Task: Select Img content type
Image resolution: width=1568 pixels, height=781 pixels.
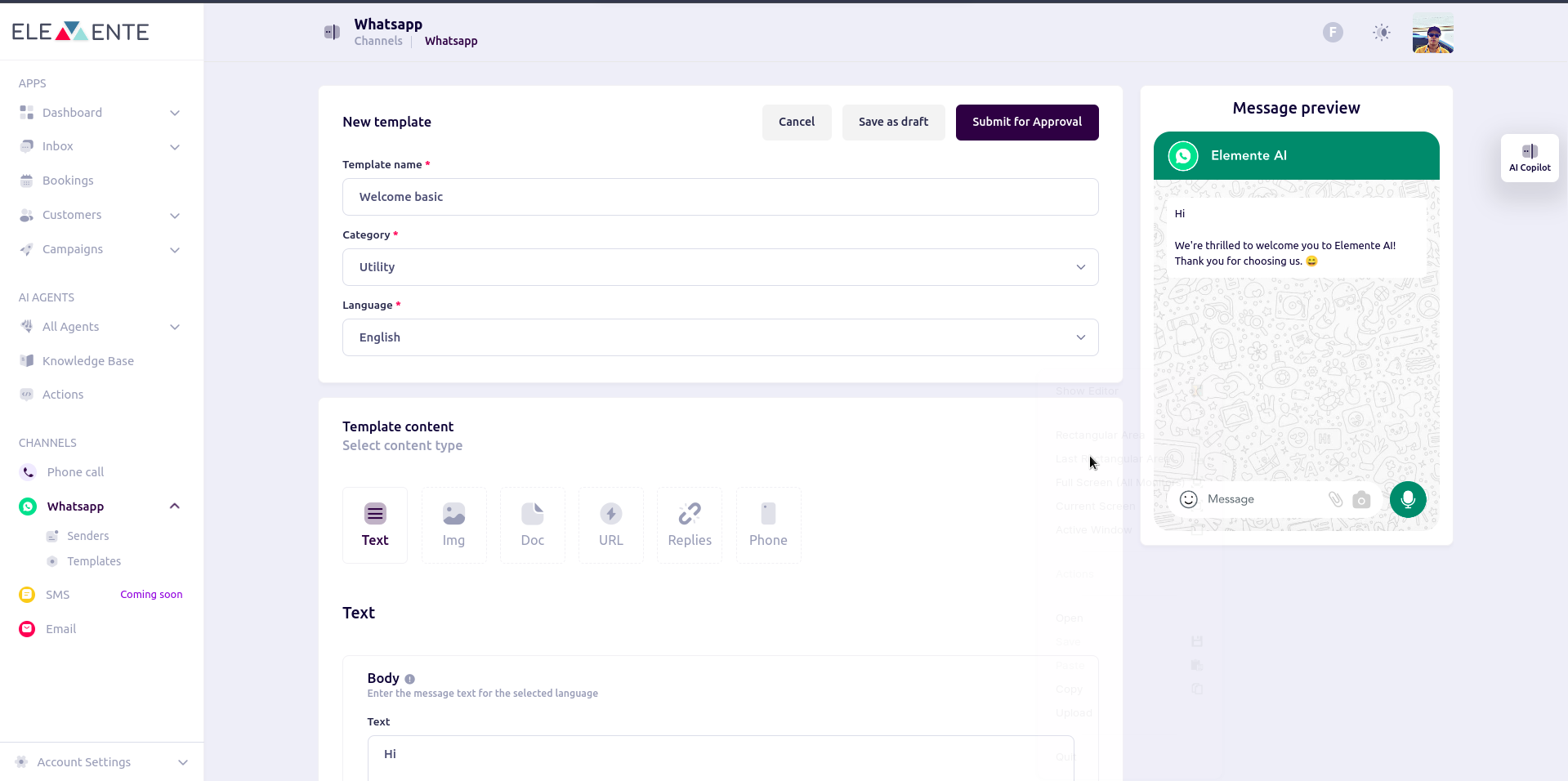Action: 453,525
